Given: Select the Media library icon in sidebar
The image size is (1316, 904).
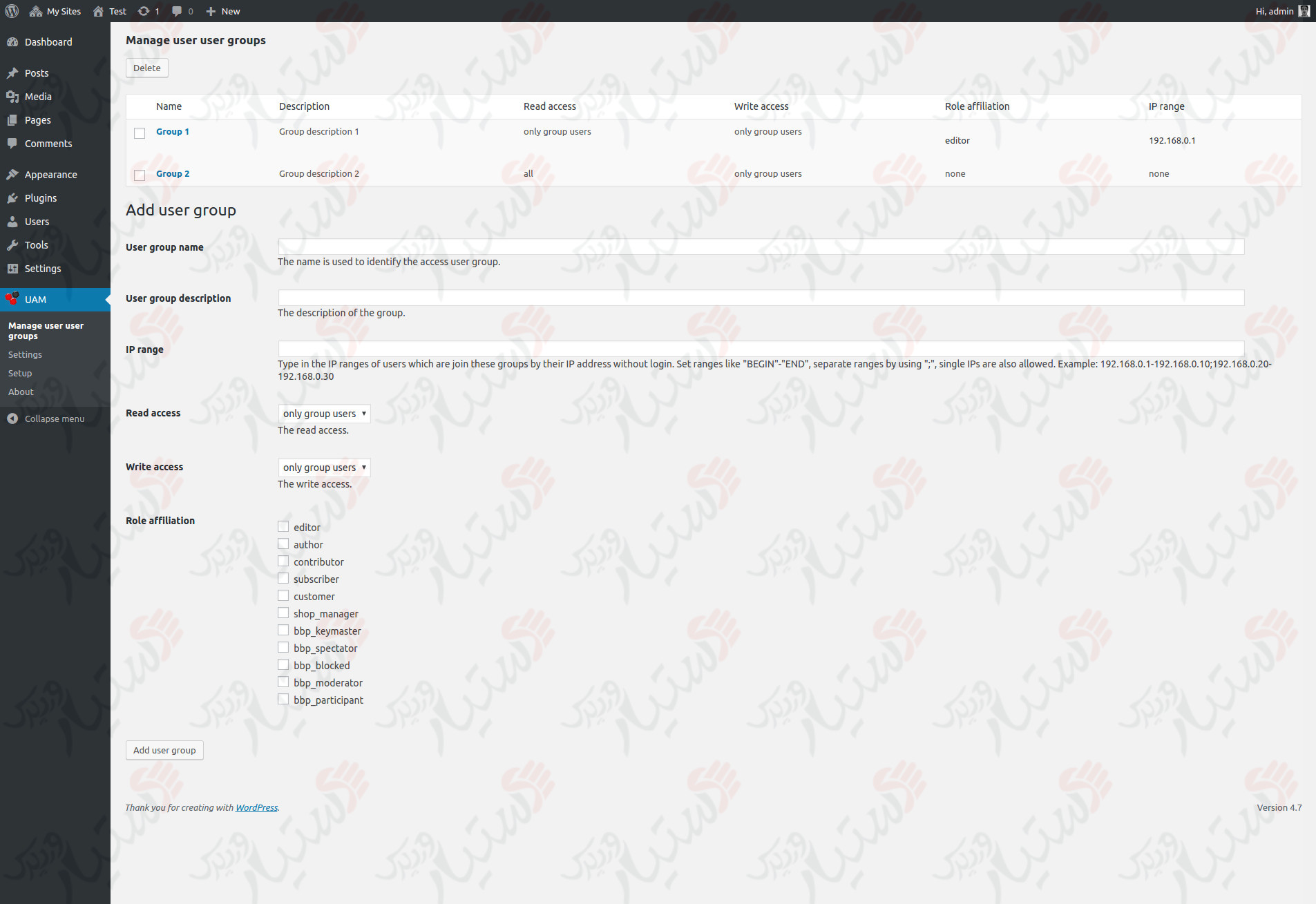Looking at the screenshot, I should 14,97.
